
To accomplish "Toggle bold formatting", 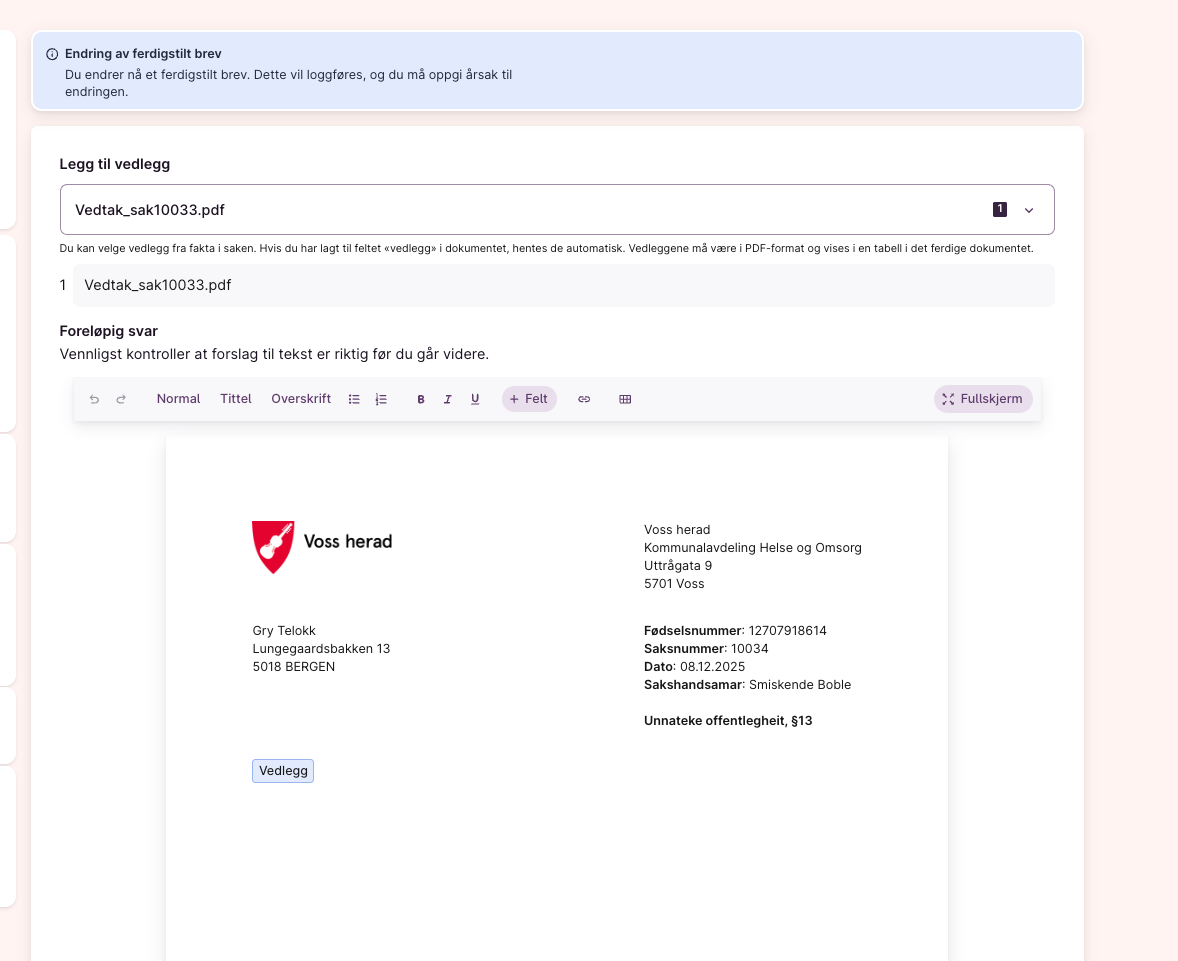I will point(421,399).
